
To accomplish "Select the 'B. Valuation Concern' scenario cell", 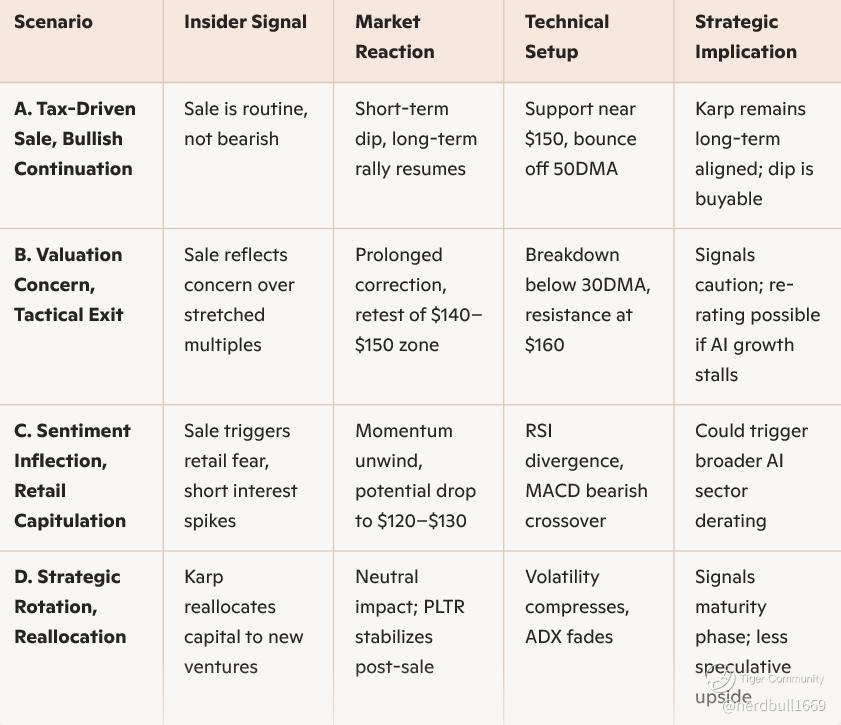I will (69, 285).
